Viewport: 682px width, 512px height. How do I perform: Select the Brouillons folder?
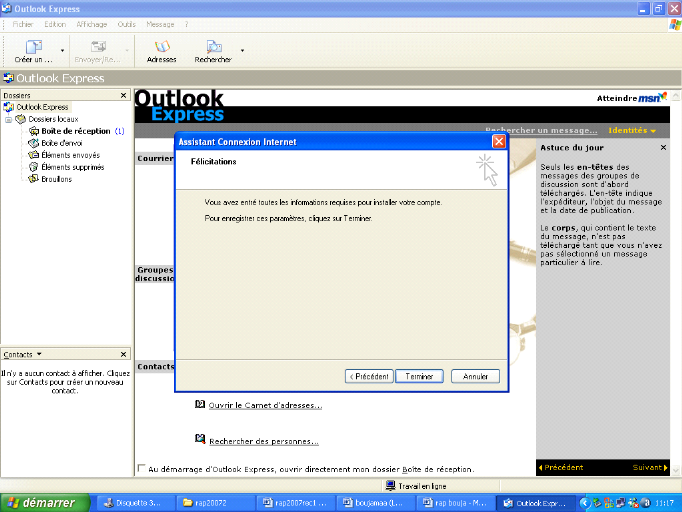point(56,179)
